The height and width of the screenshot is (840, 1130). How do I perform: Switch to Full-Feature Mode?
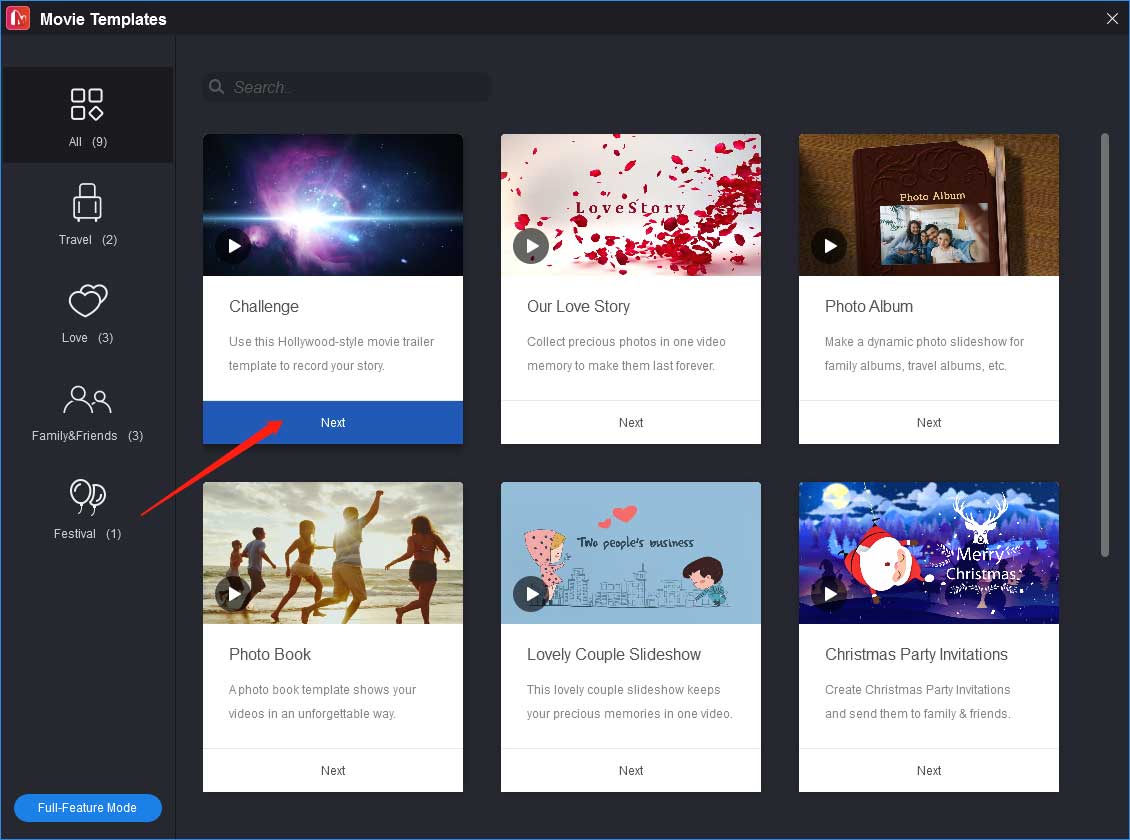coord(87,808)
